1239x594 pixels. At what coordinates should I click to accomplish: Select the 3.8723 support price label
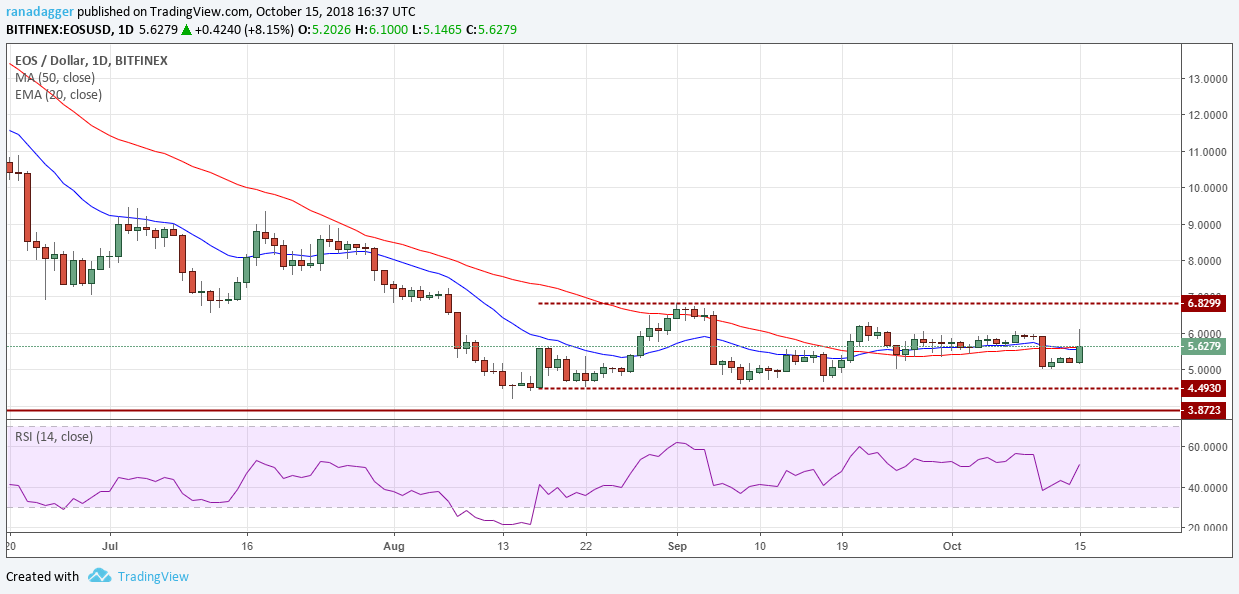pos(1203,410)
